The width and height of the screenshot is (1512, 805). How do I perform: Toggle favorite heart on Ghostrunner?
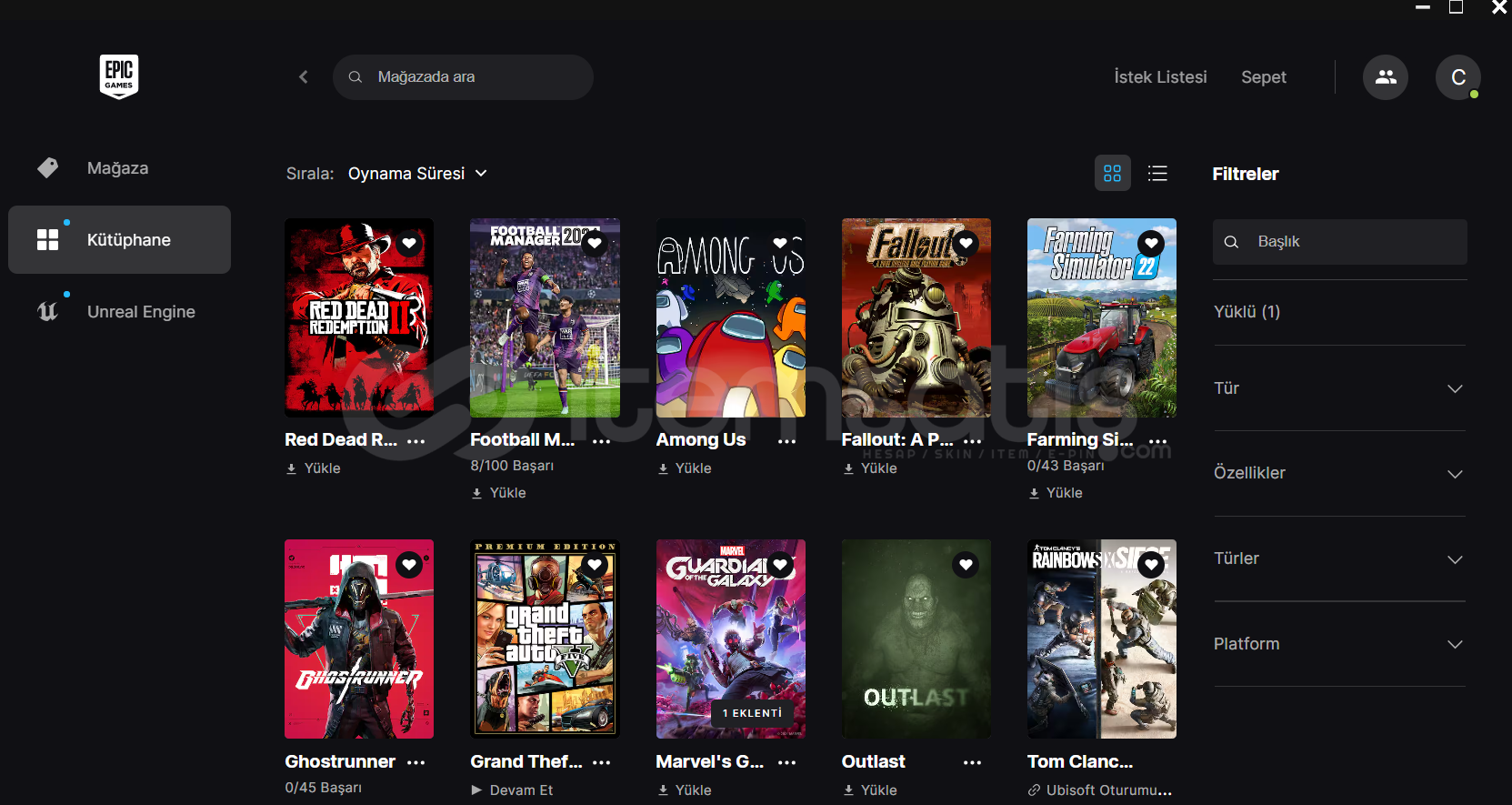(409, 565)
